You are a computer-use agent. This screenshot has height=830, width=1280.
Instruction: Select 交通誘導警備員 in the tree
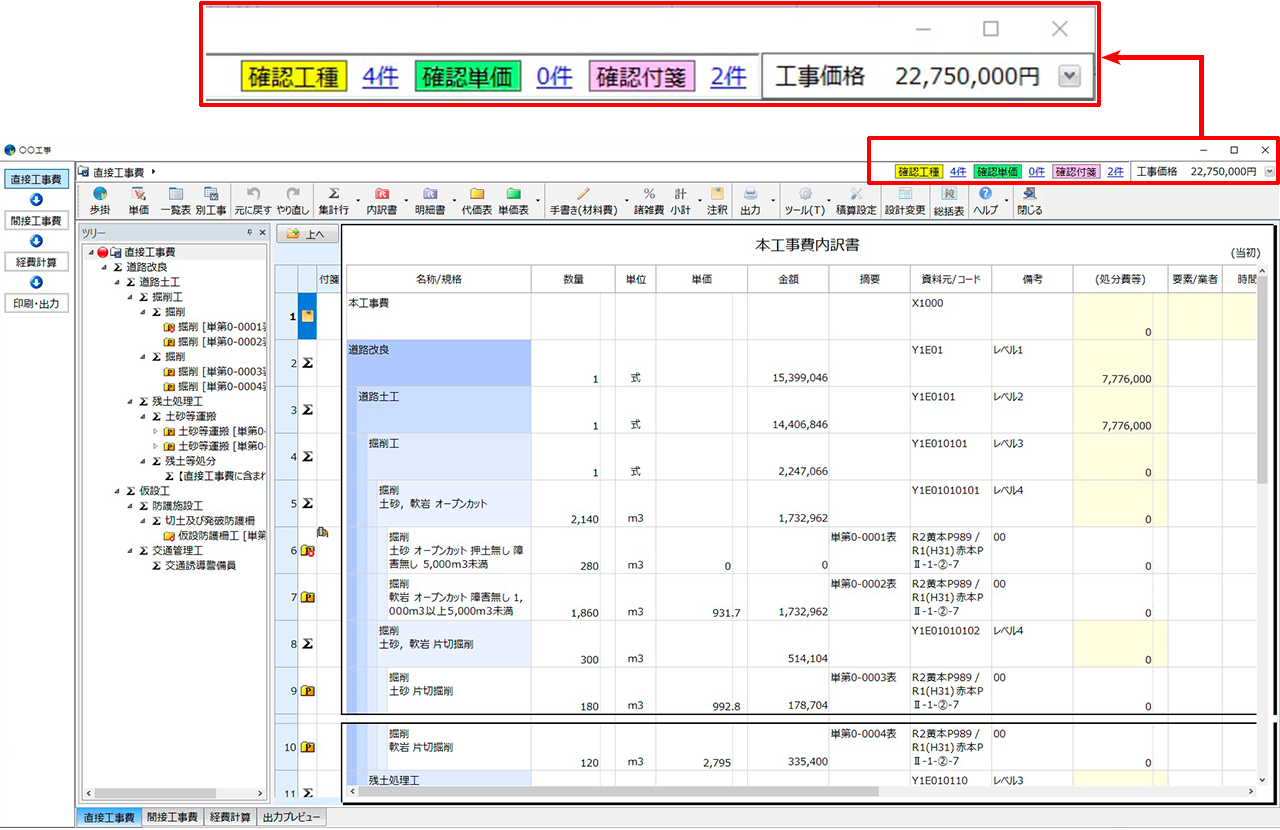200,565
